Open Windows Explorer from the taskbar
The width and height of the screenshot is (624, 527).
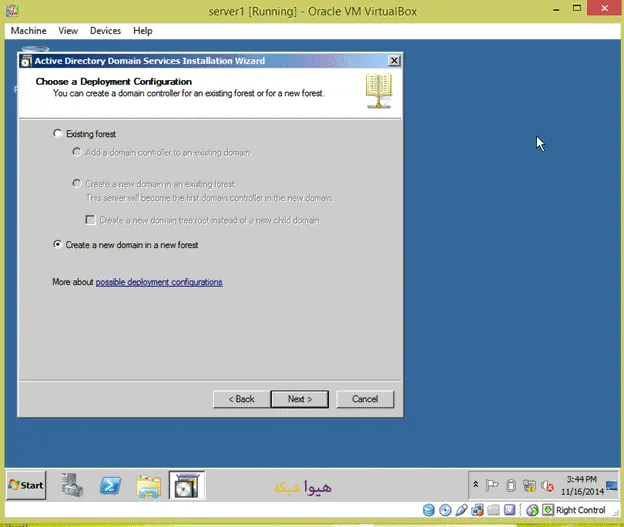point(148,486)
